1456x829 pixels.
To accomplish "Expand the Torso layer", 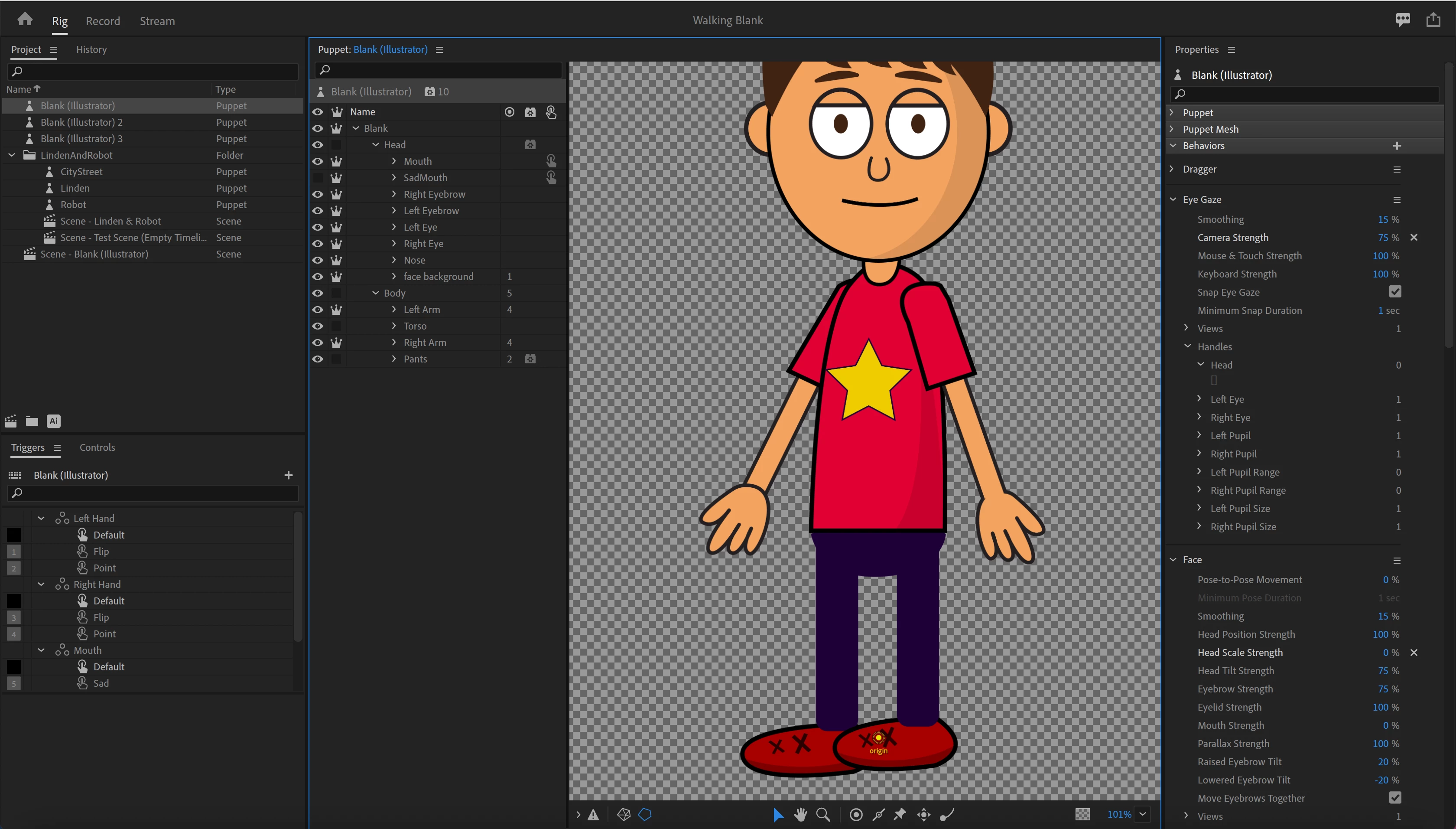I will pos(394,326).
